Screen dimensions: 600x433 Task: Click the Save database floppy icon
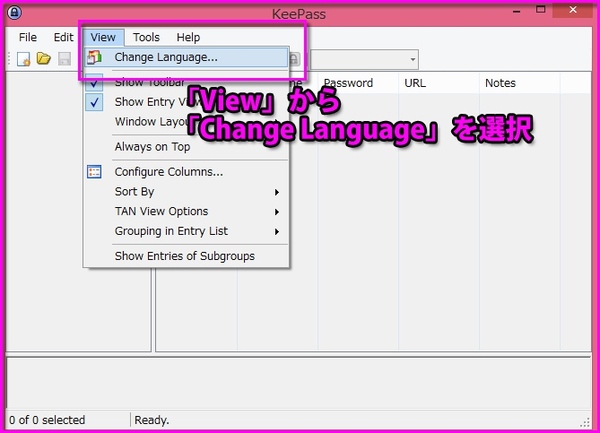(x=64, y=59)
